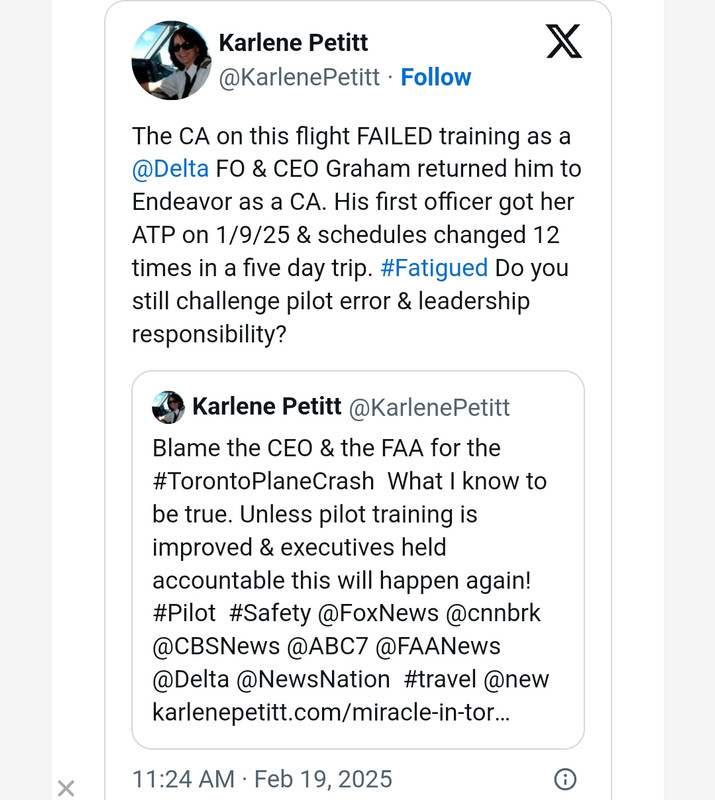Click the quoted tweet's small avatar
Screen dimensions: 715x800
(168, 407)
